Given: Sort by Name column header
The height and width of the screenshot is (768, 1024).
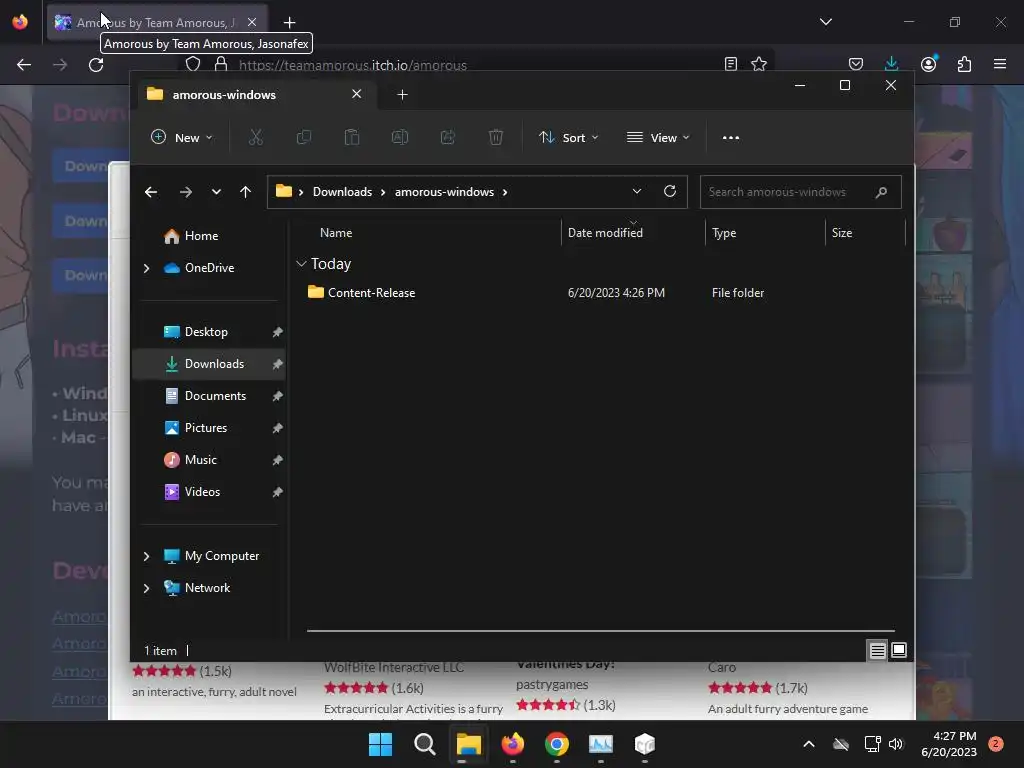Looking at the screenshot, I should point(336,232).
